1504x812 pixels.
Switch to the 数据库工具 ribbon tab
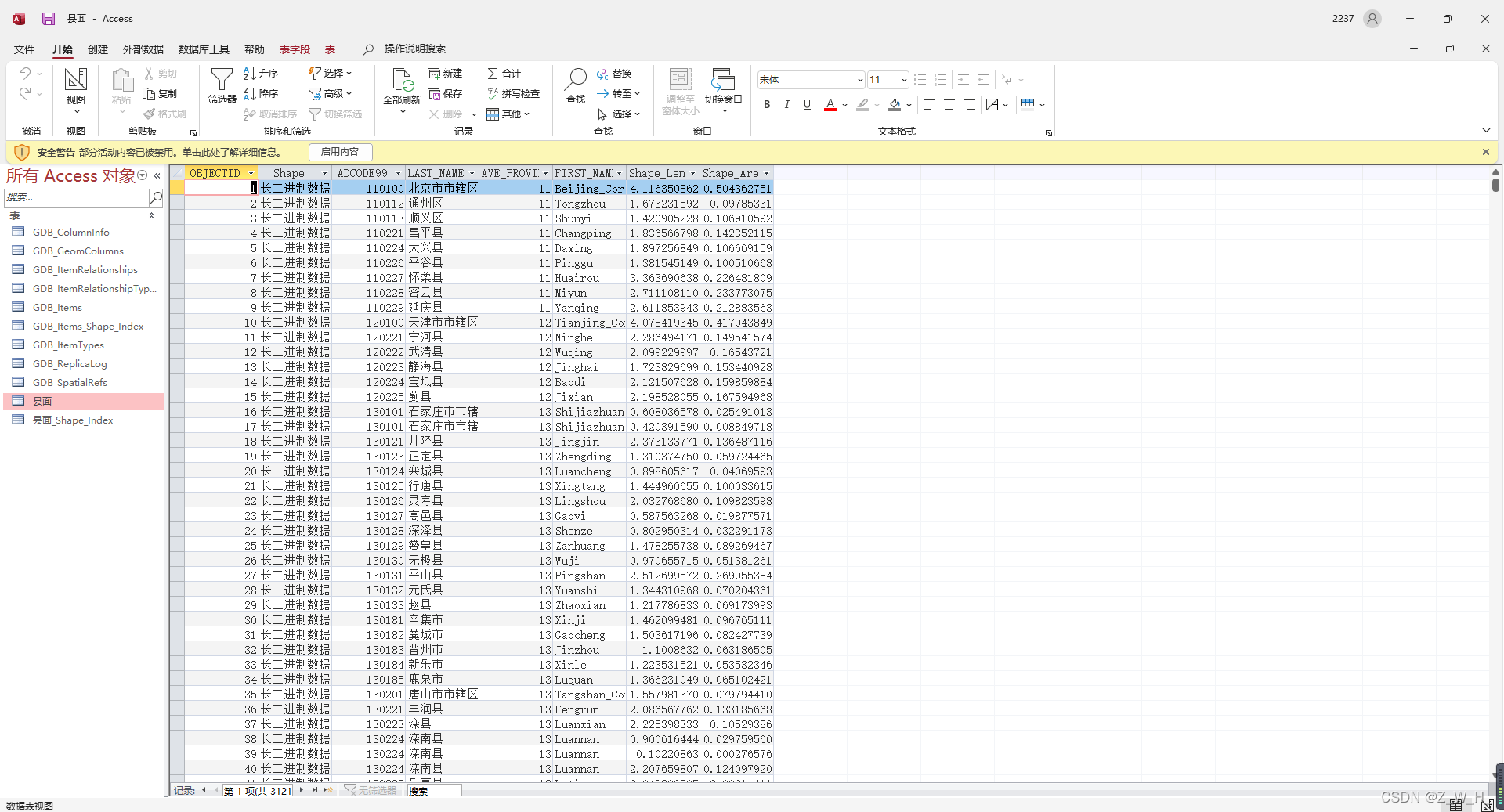(203, 49)
